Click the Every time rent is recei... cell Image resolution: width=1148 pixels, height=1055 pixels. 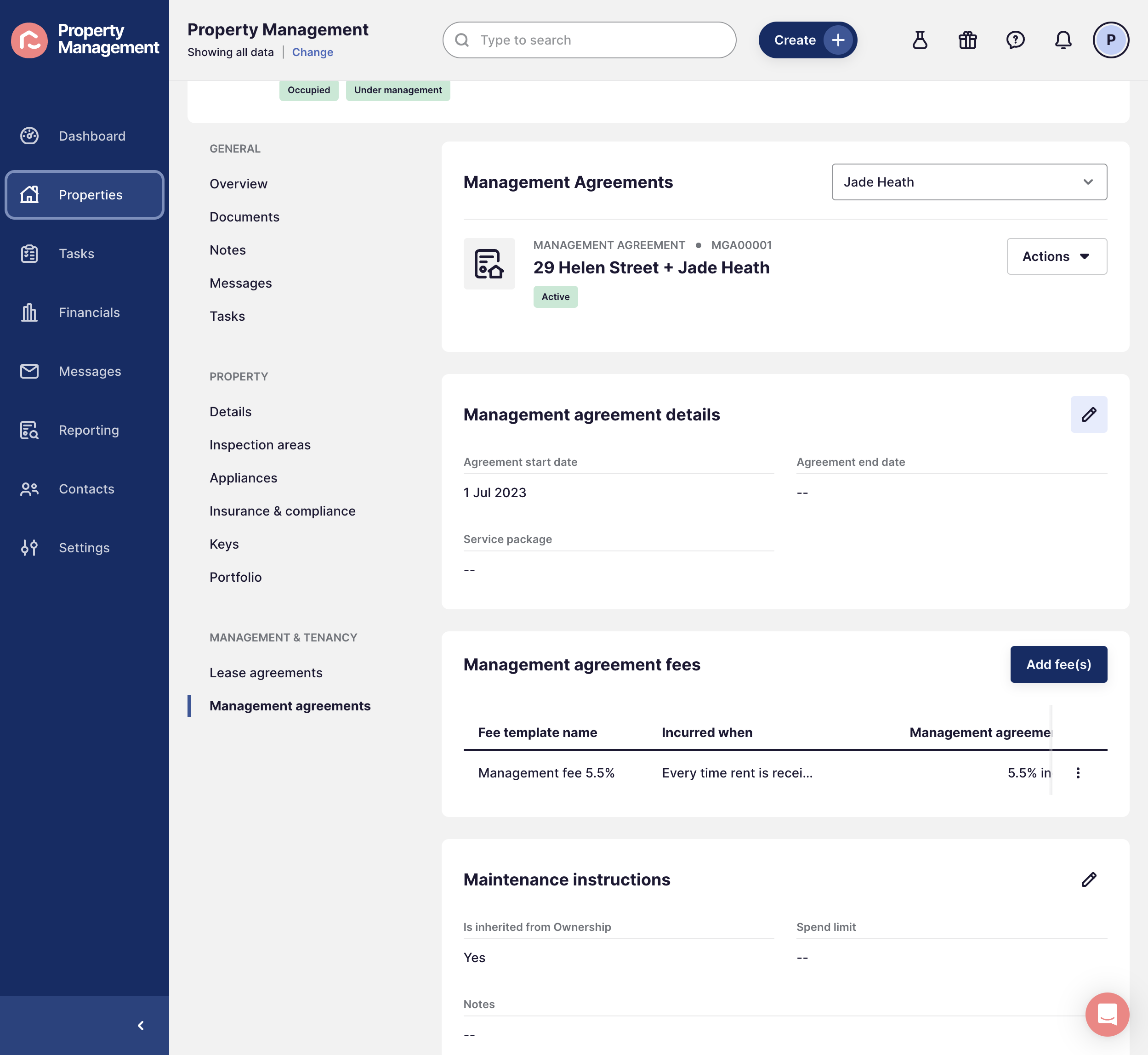point(737,773)
